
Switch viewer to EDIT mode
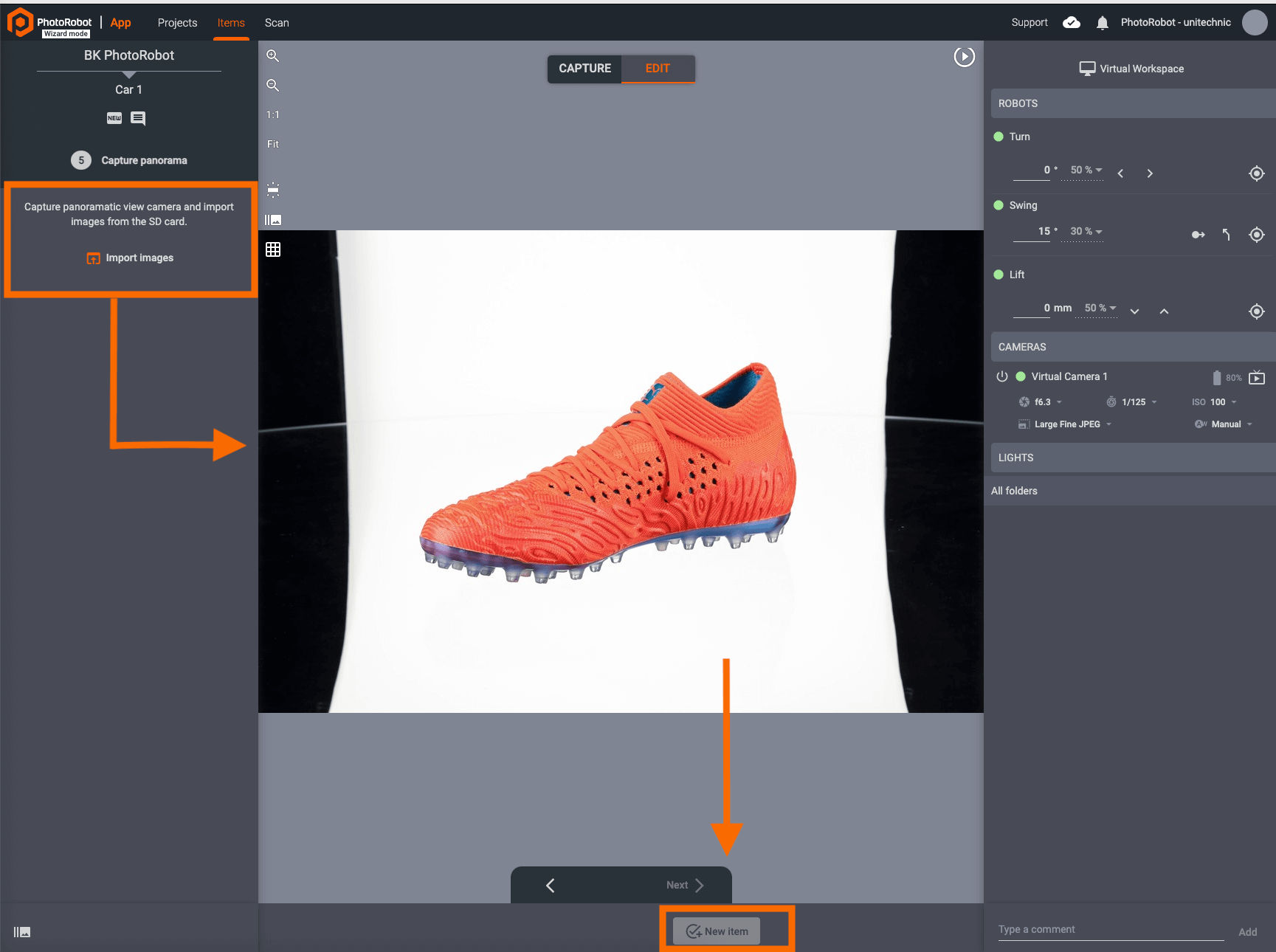point(657,69)
